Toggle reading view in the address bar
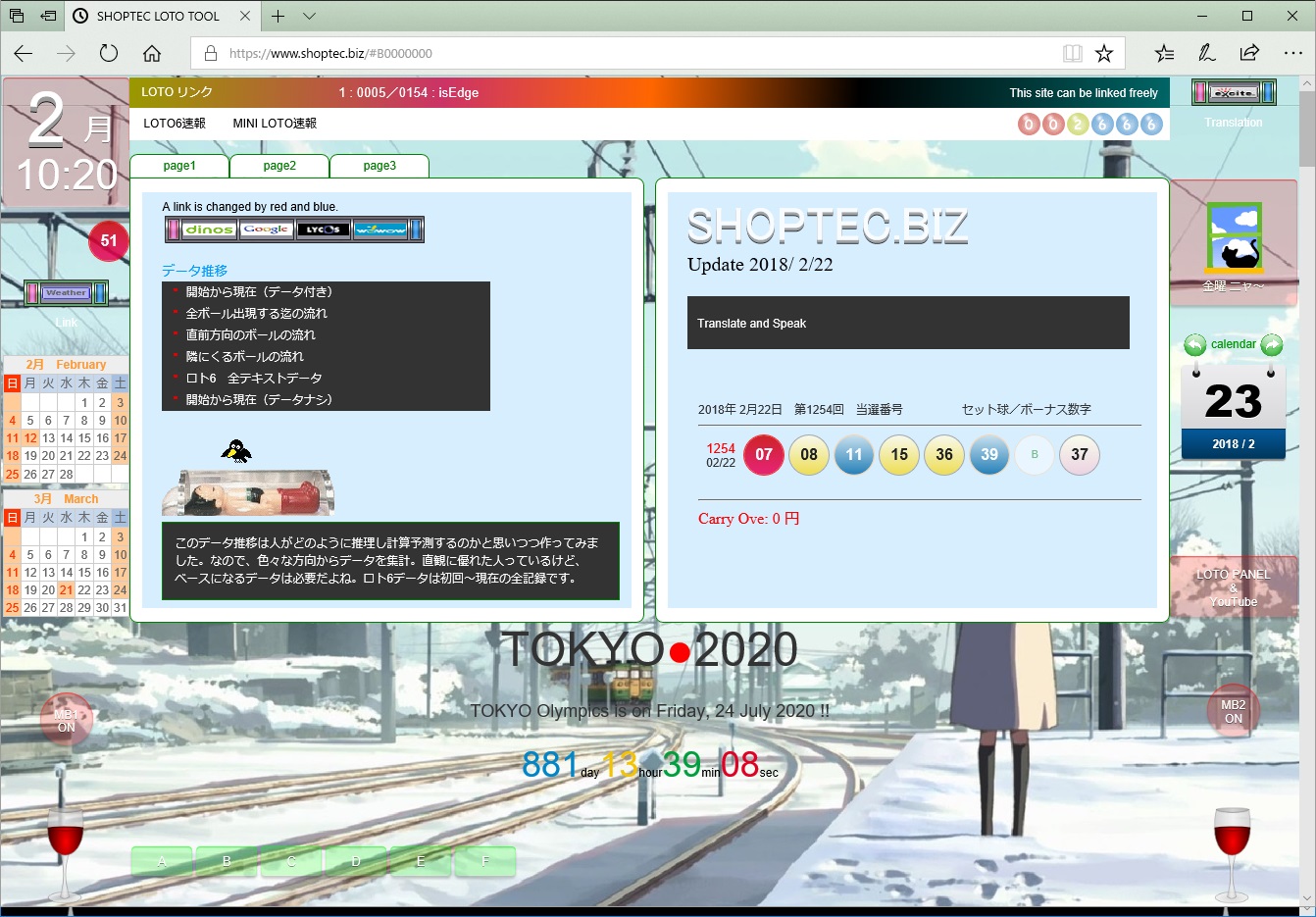1316x917 pixels. pos(1073,53)
